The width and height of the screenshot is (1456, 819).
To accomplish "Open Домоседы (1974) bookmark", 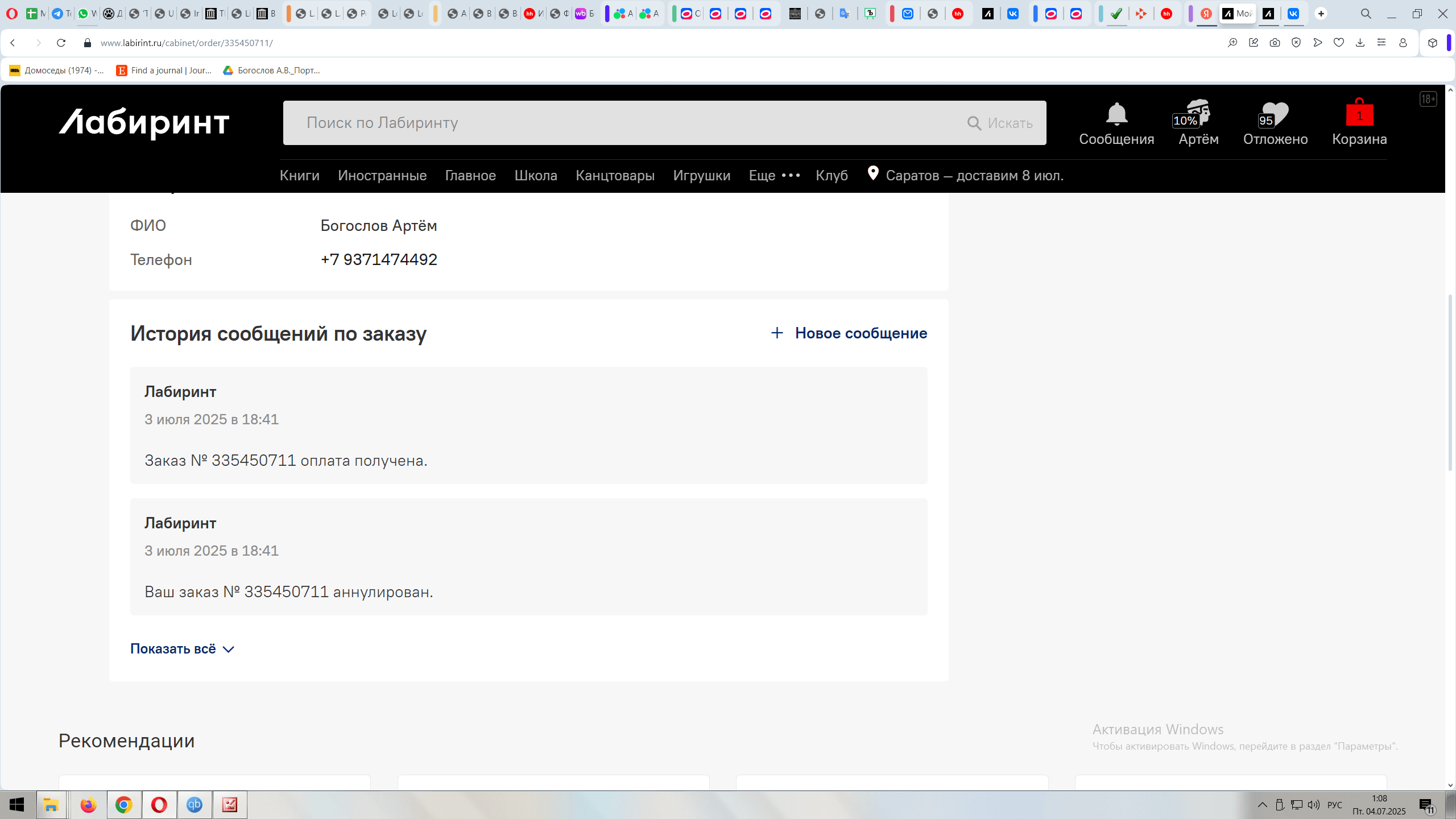I will (x=57, y=71).
